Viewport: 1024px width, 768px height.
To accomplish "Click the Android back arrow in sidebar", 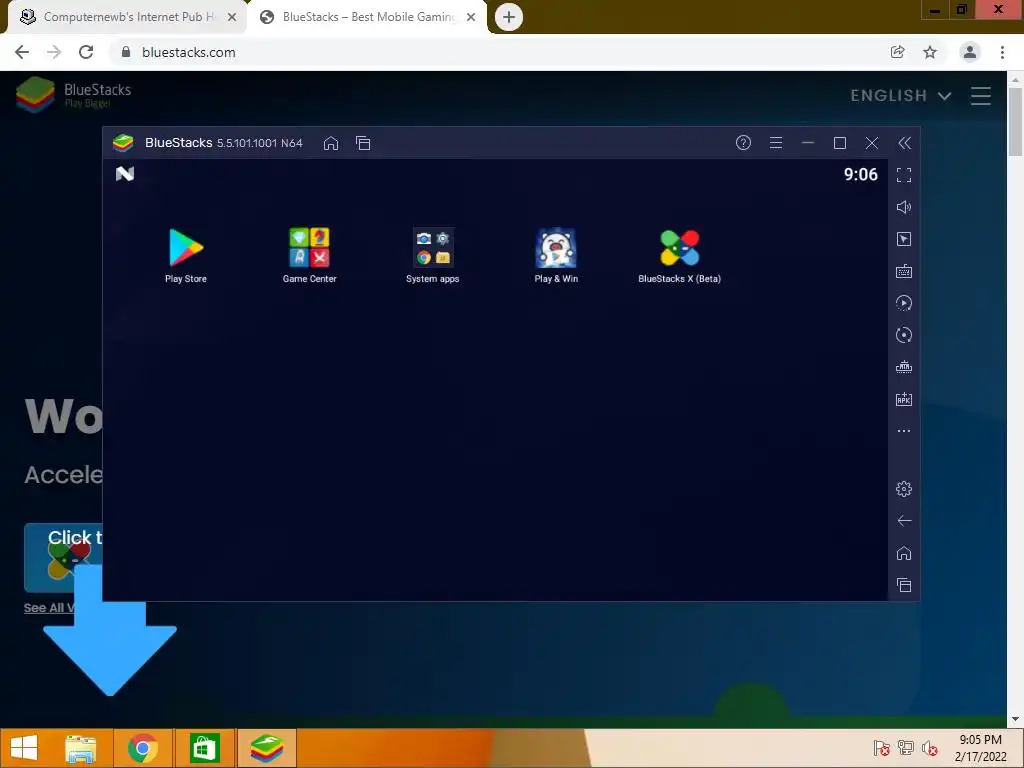I will 904,520.
